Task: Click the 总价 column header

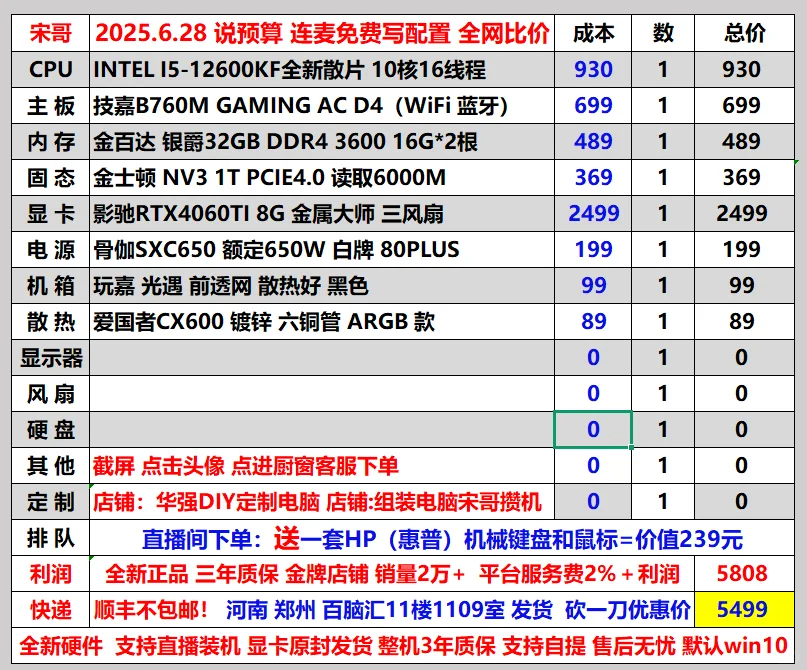Action: (744, 33)
